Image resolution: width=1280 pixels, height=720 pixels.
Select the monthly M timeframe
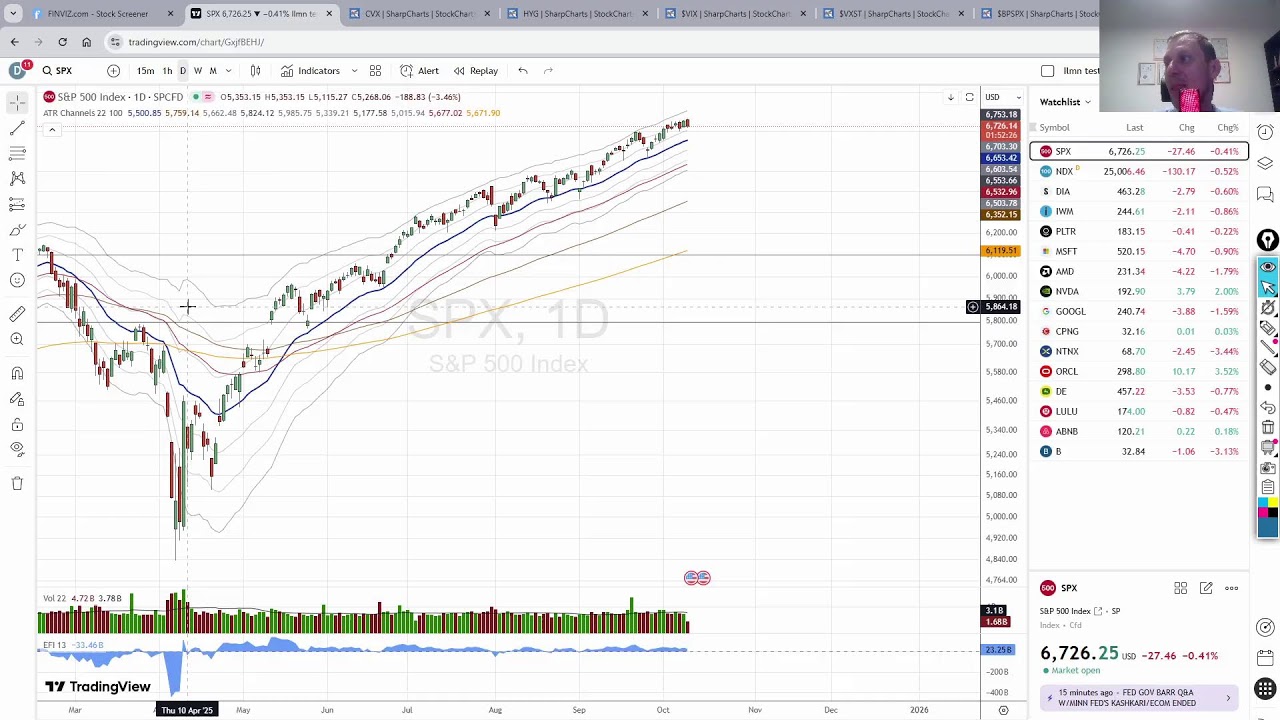pos(212,71)
